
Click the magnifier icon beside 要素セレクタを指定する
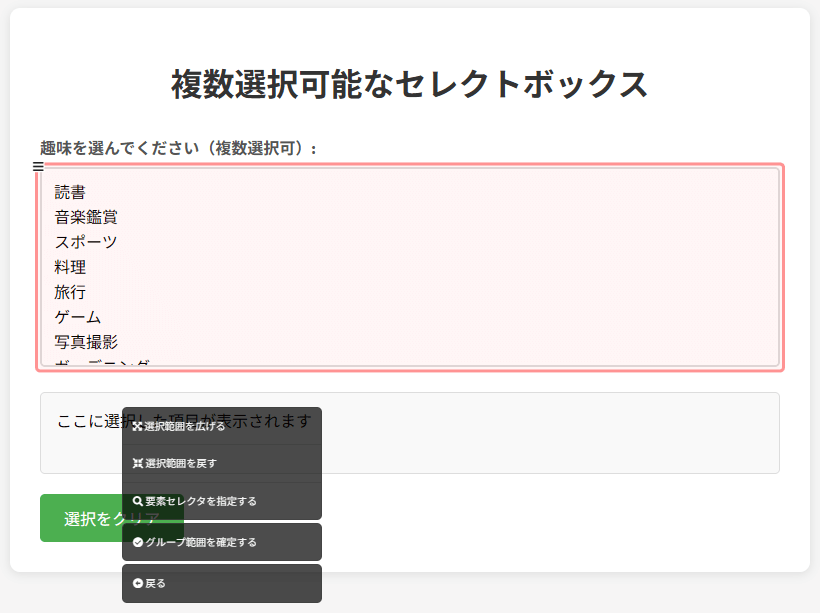[x=137, y=501]
